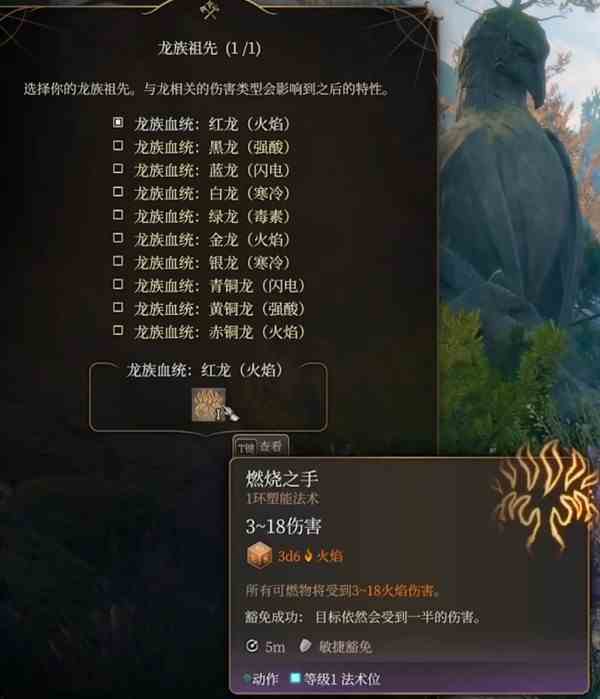Click the Burning Hands spell icon in the preview box

(209, 404)
